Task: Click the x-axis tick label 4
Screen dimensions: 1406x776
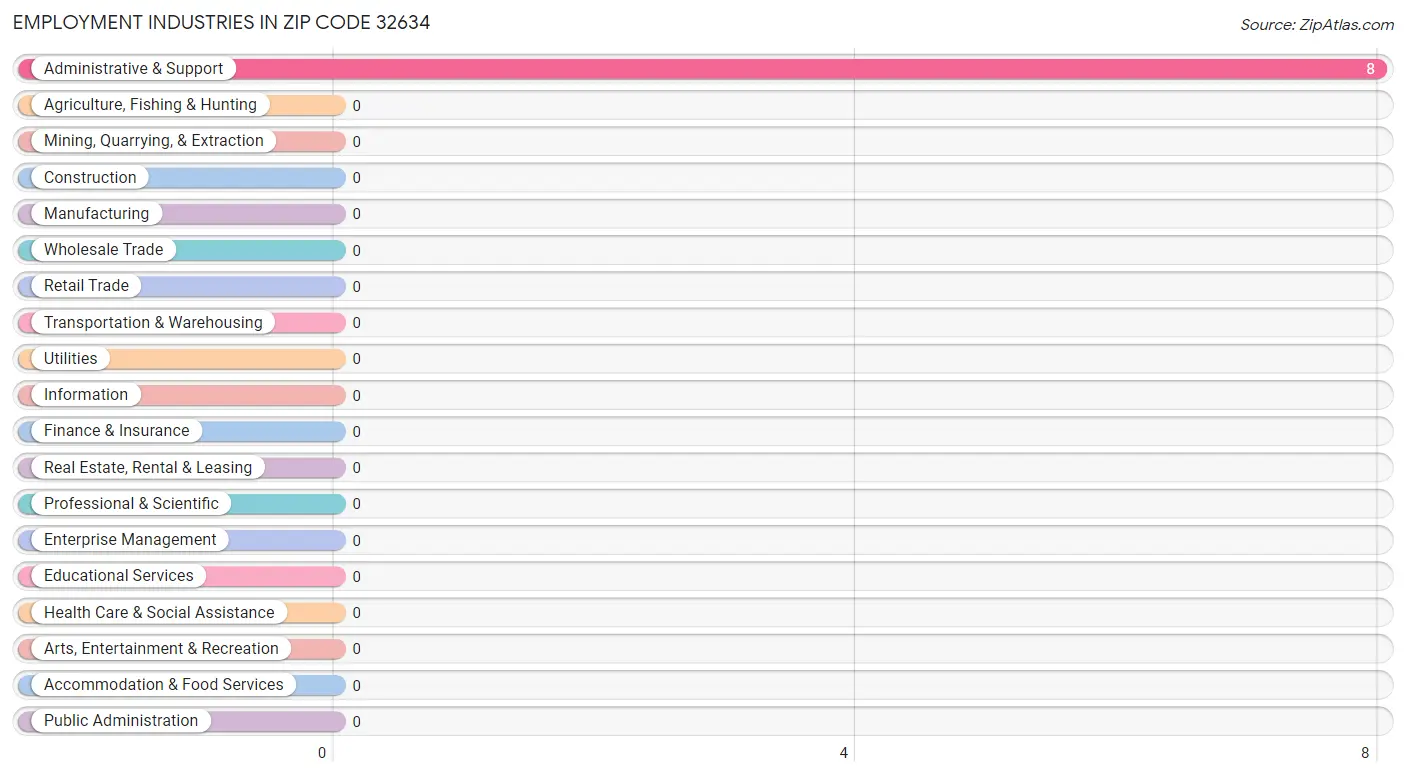Action: 844,753
